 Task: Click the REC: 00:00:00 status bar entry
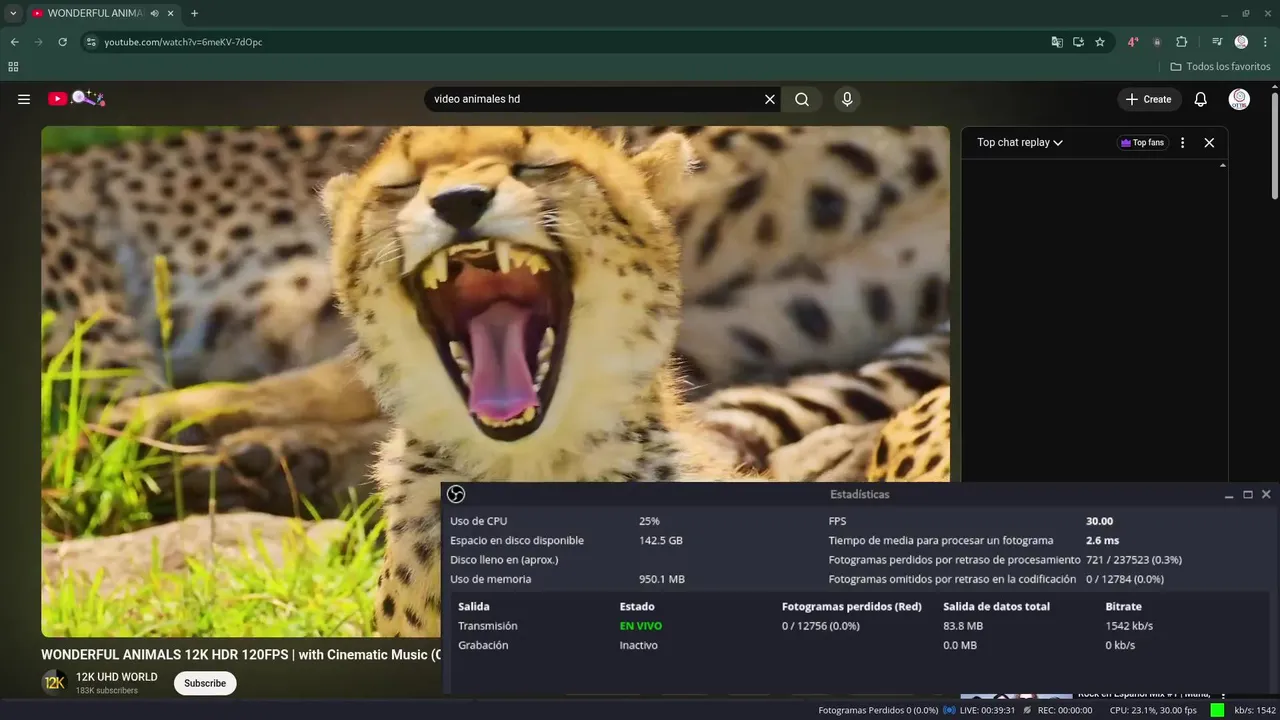pos(1058,710)
